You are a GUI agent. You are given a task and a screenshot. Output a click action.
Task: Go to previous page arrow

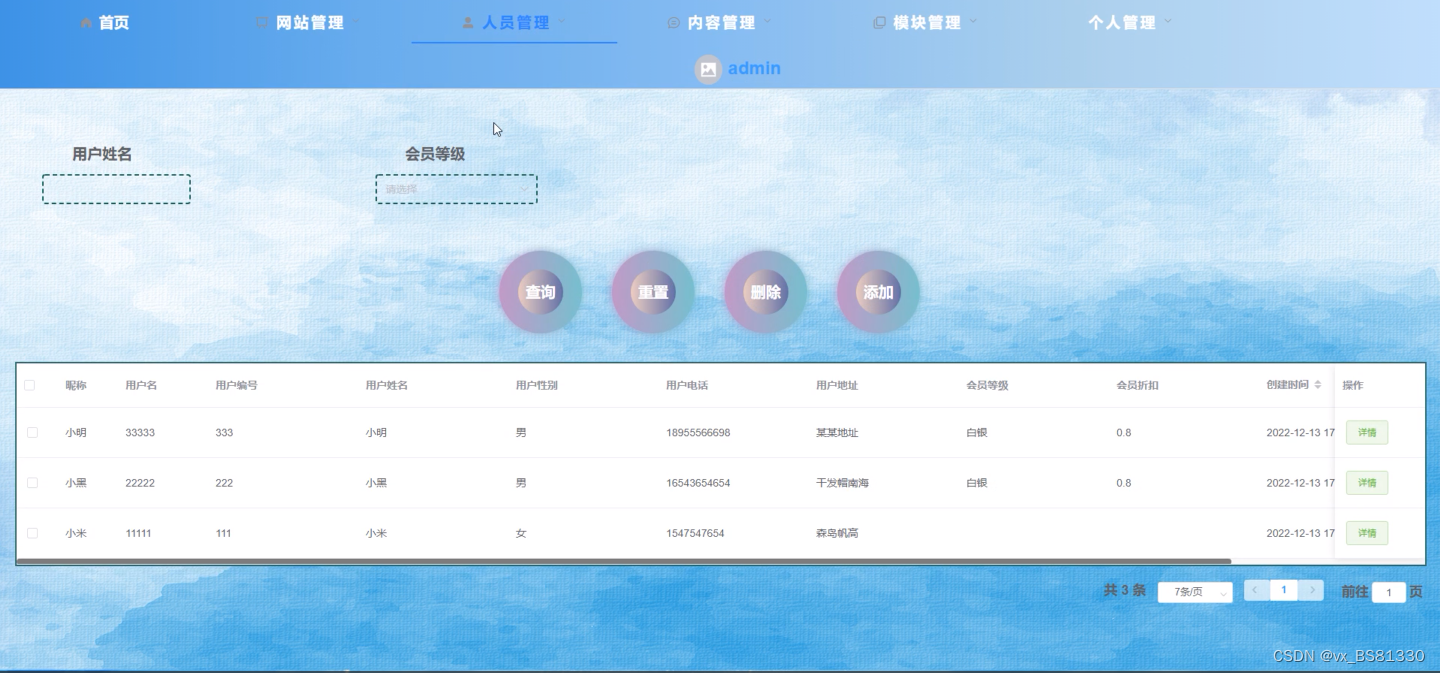[1256, 590]
